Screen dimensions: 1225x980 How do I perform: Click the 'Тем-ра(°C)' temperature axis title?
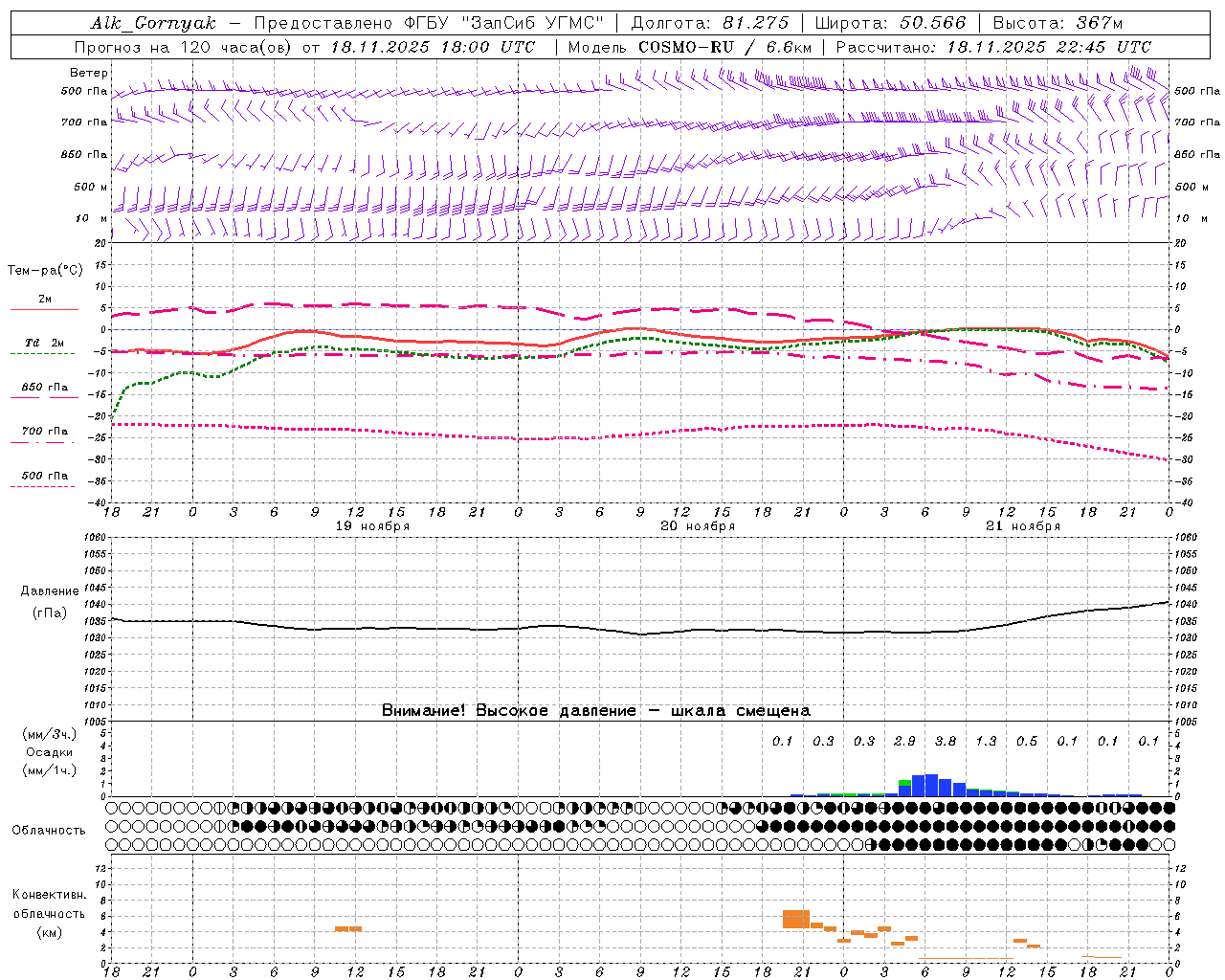[x=45, y=270]
